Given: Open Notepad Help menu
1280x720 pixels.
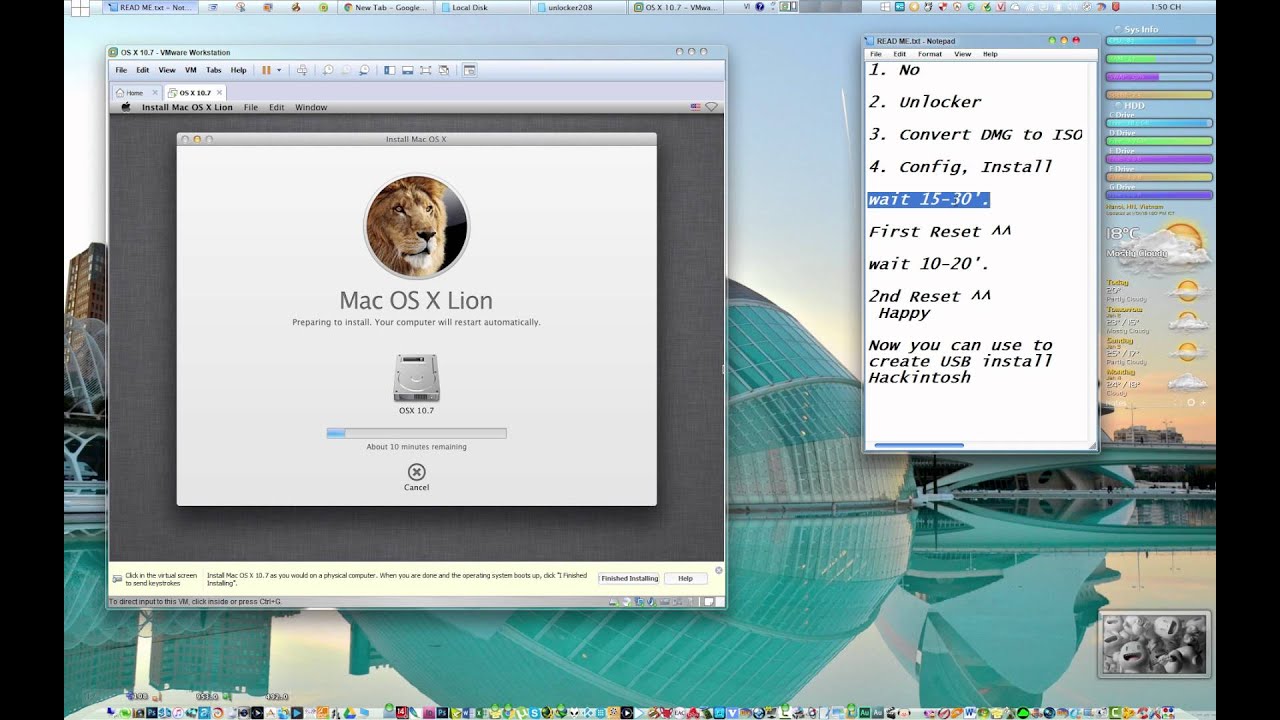Looking at the screenshot, I should 990,54.
